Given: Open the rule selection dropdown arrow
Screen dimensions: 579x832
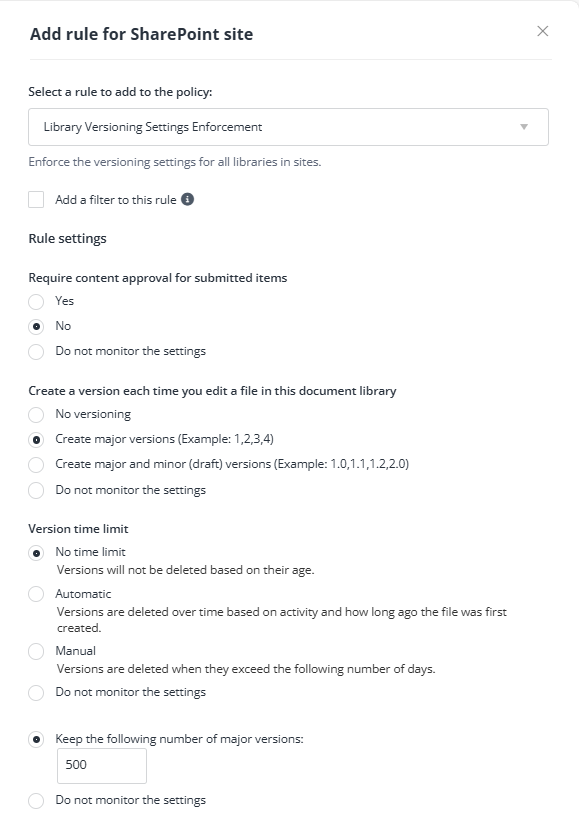Looking at the screenshot, I should [x=524, y=127].
